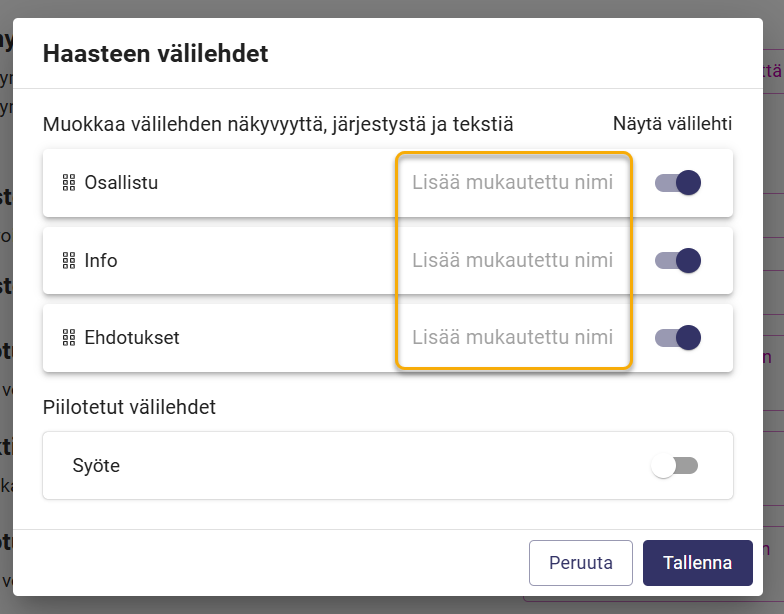784x614 pixels.
Task: Grab the drag handle beside Osallistu
Action: pos(69,183)
